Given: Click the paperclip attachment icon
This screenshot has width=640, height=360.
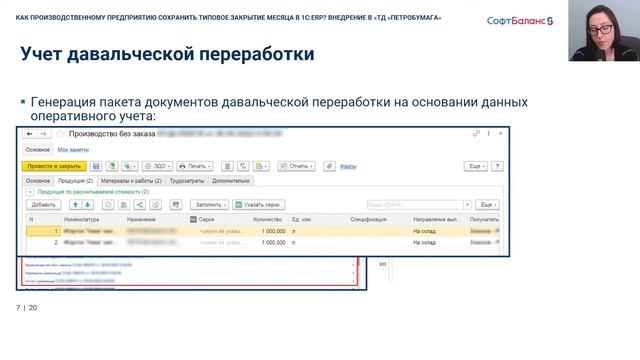Looking at the screenshot, I should tap(329, 166).
